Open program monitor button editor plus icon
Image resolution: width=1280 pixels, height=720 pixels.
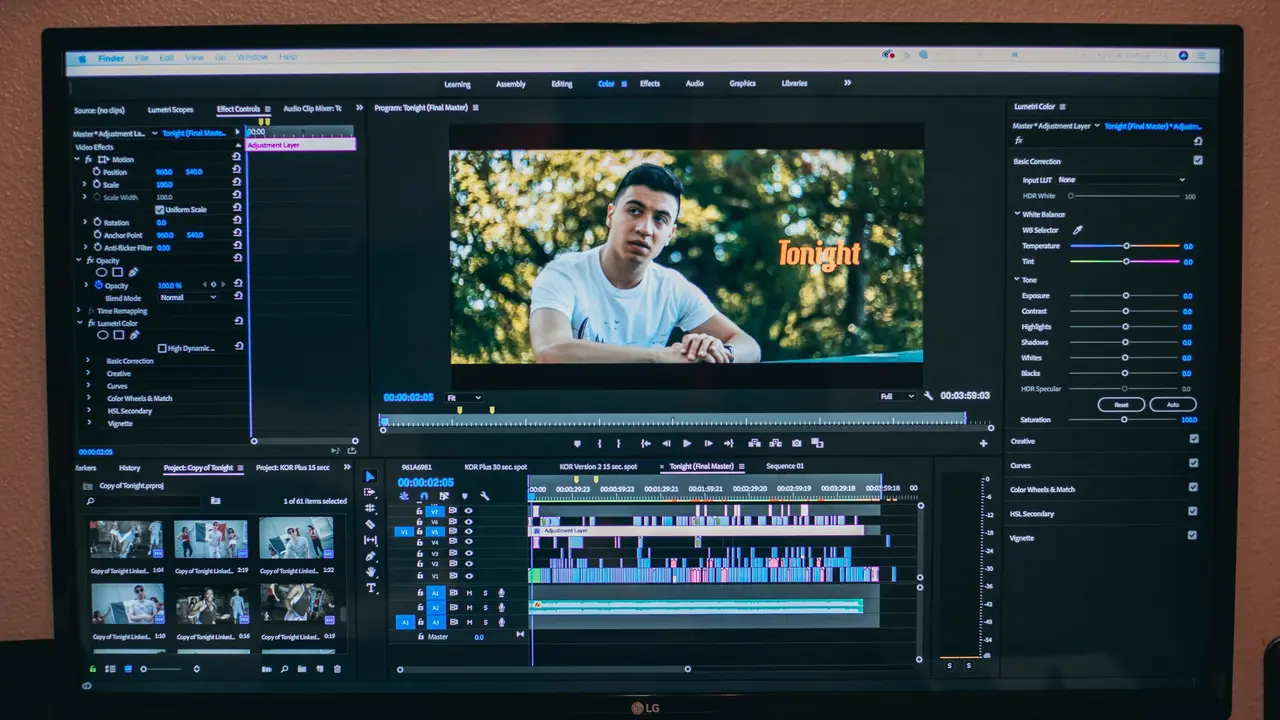983,443
